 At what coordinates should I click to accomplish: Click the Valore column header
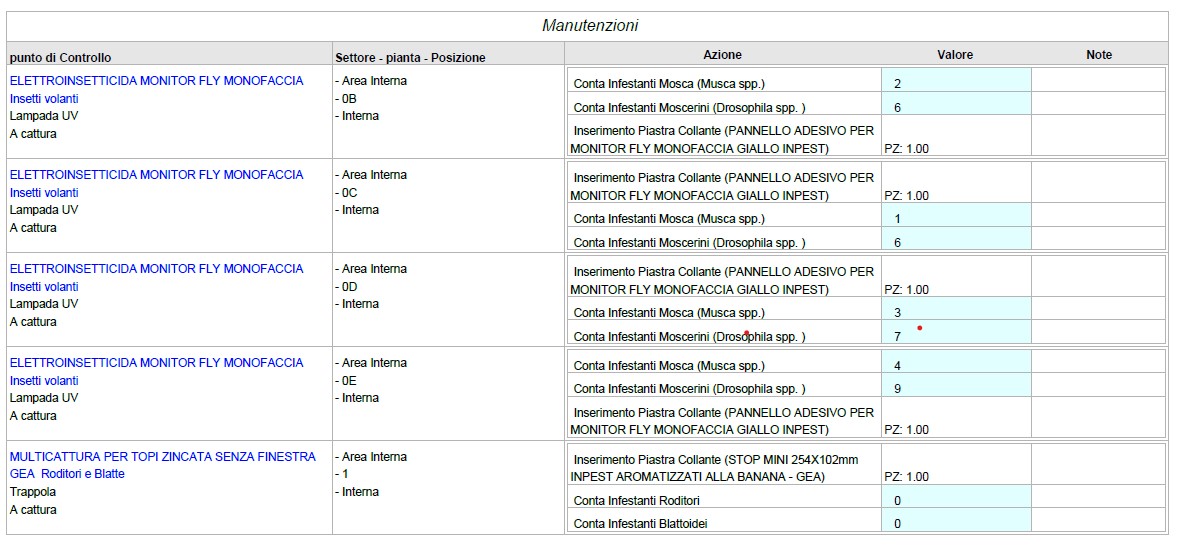coord(955,55)
